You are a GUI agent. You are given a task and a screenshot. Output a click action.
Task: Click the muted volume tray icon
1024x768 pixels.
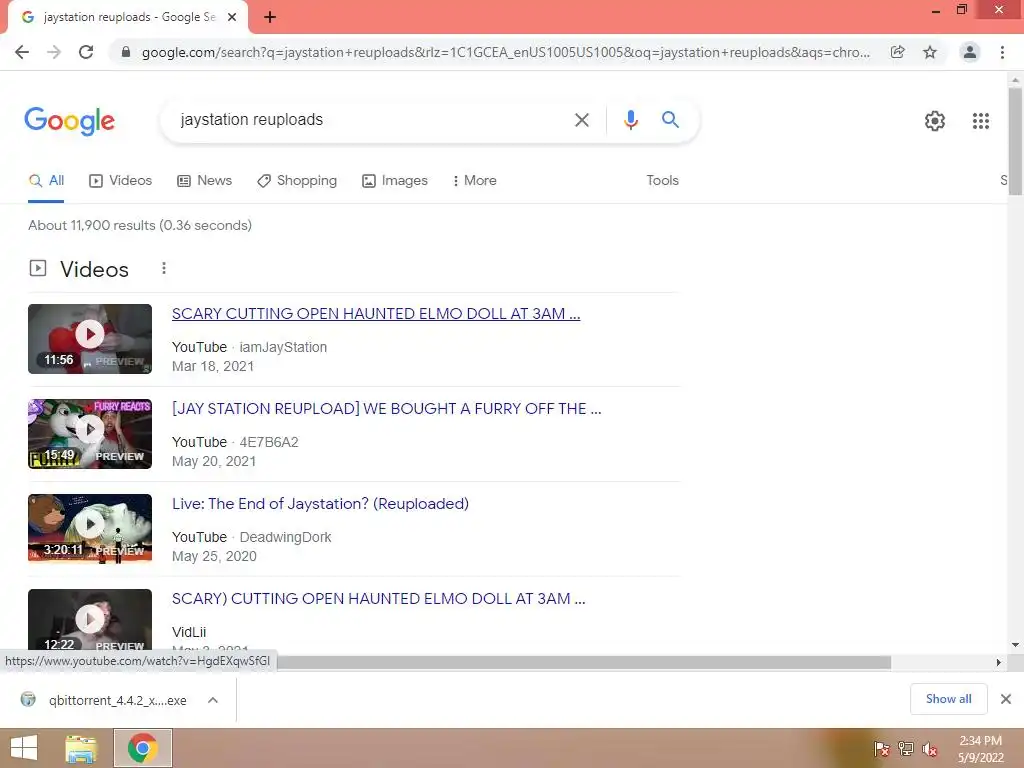tap(929, 748)
